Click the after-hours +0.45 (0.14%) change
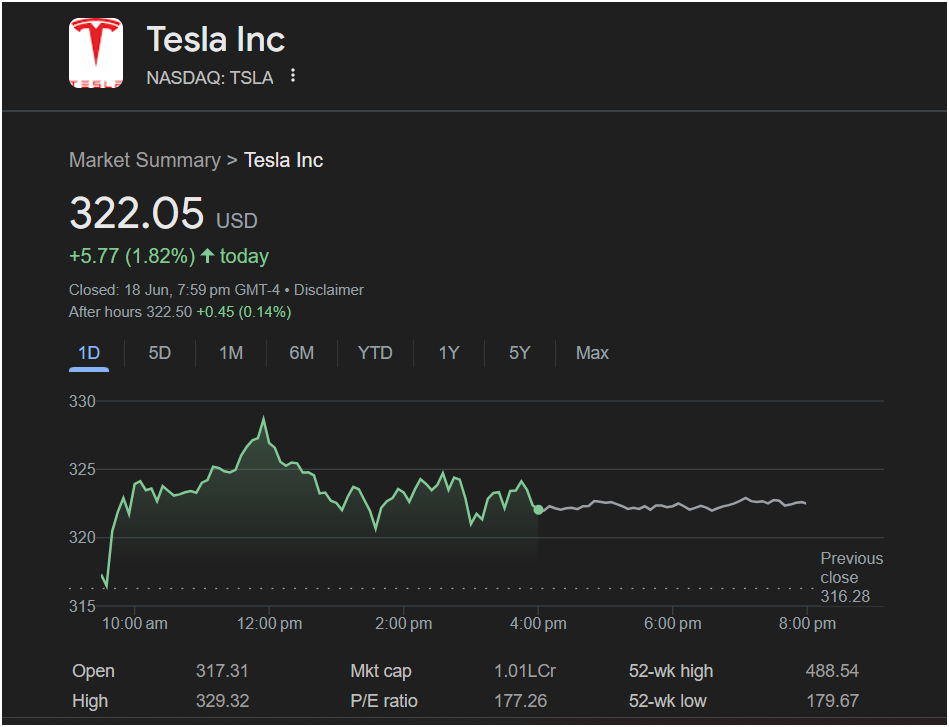Viewport: 949px width, 727px height. coord(244,312)
